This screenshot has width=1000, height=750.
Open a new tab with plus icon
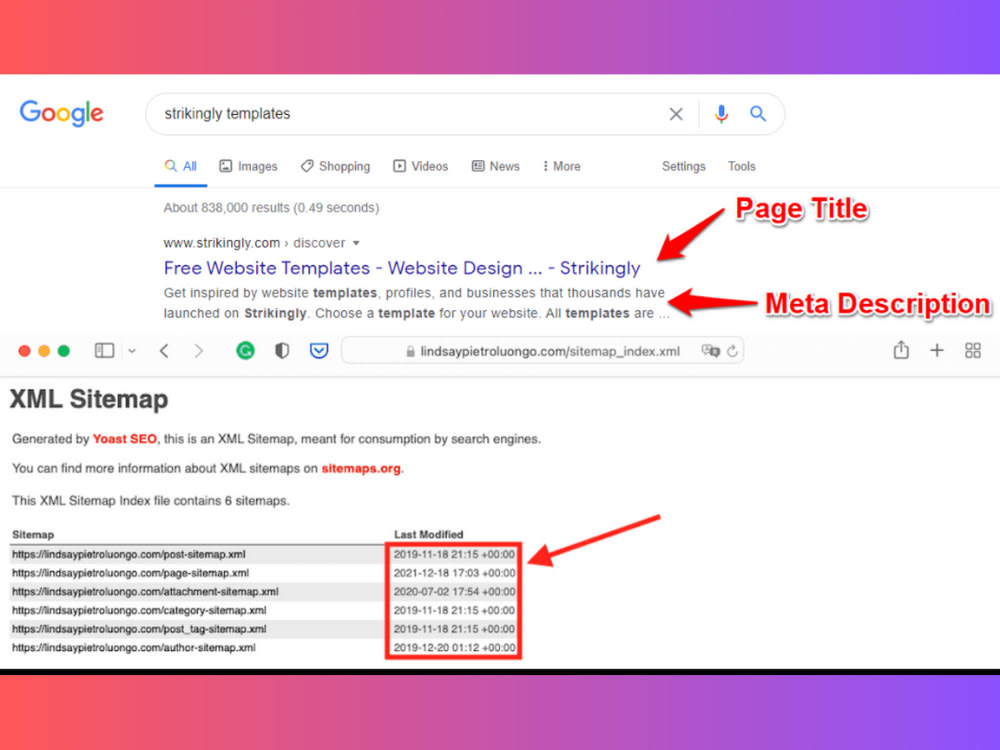pos(937,350)
